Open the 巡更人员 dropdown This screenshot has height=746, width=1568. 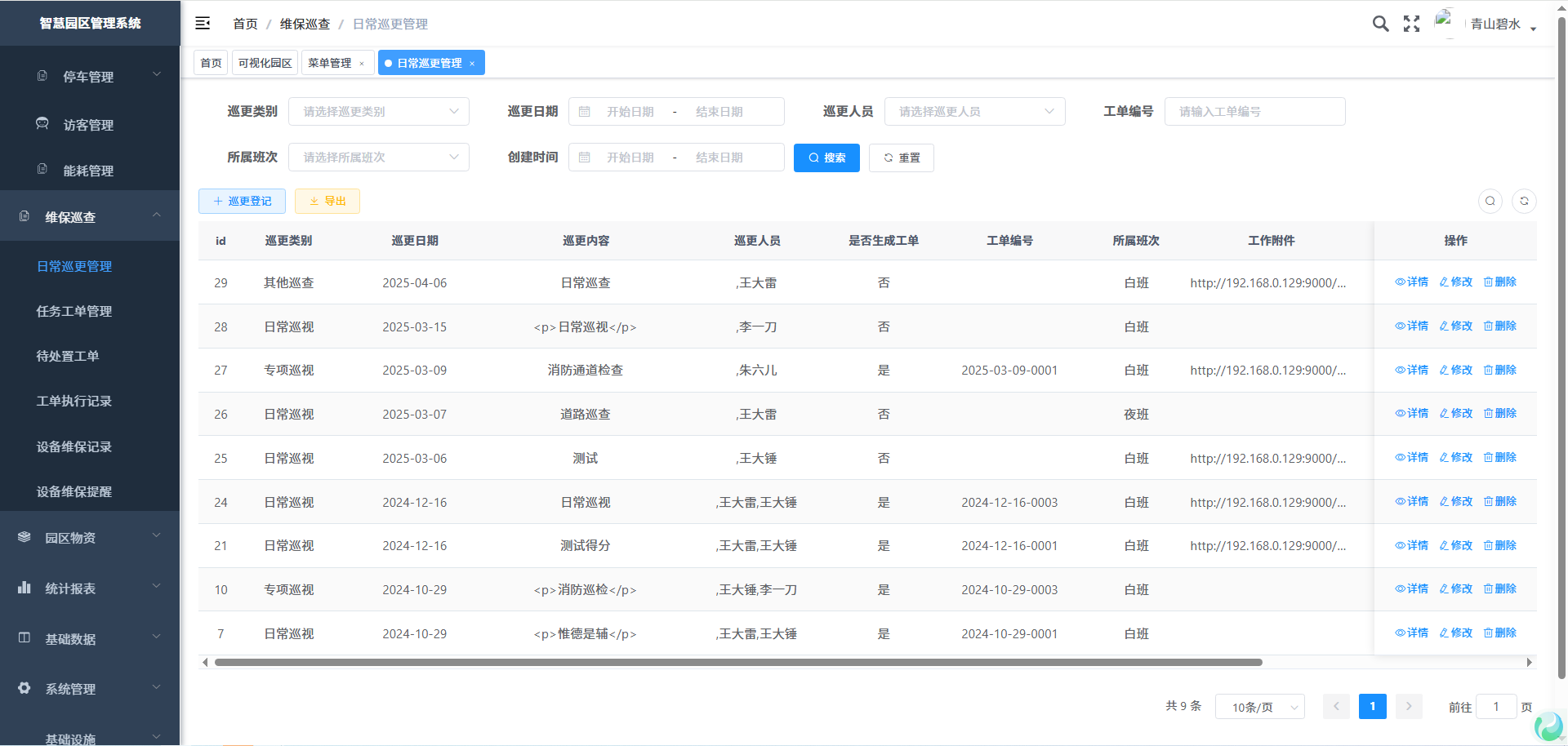point(974,112)
